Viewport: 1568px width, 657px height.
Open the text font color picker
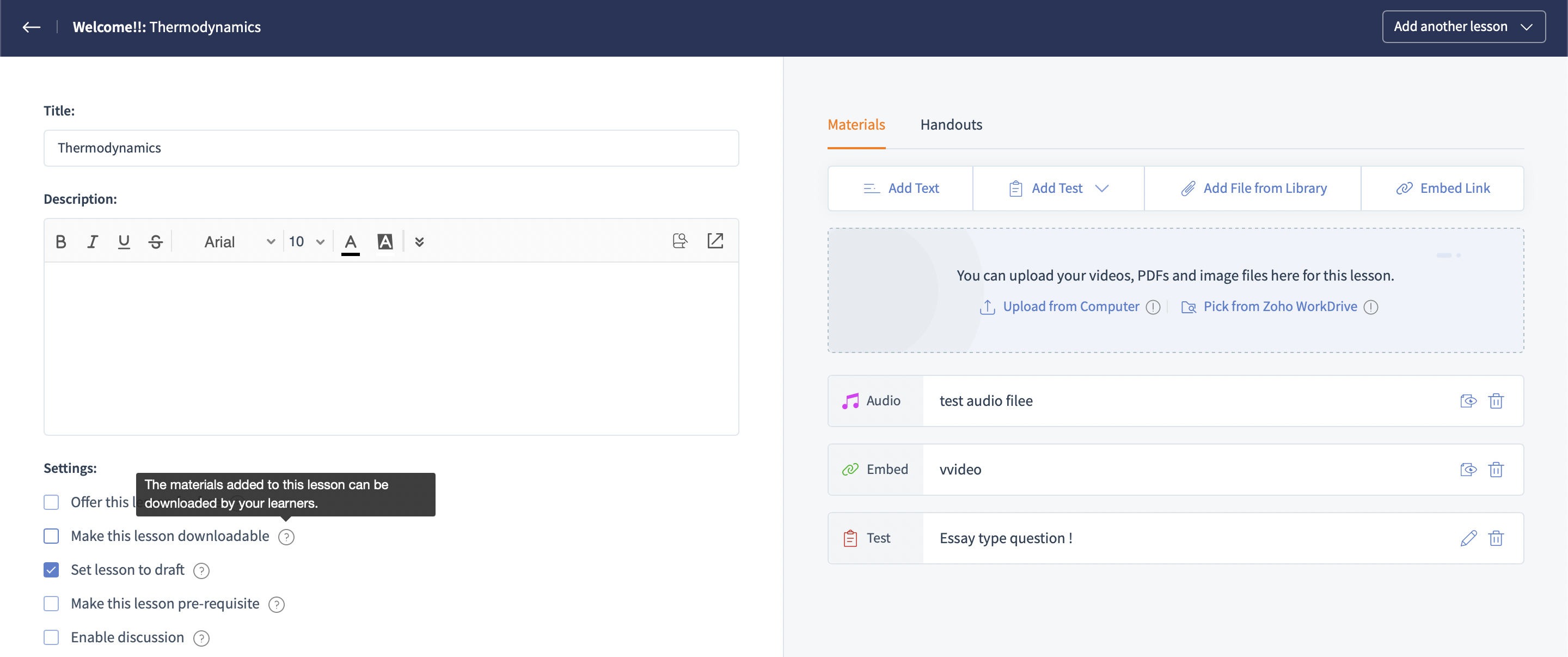(x=350, y=242)
